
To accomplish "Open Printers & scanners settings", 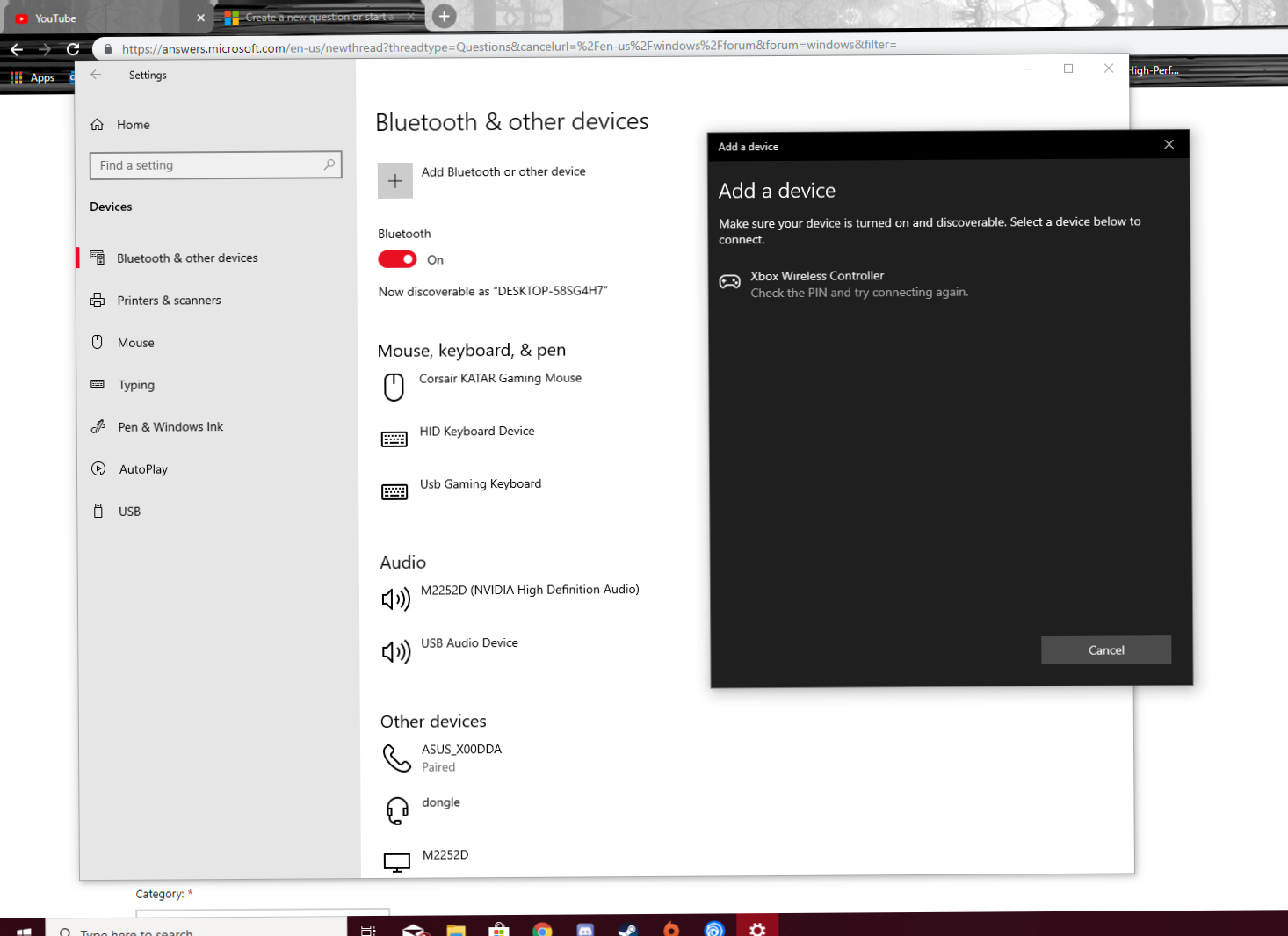I will 169,301.
